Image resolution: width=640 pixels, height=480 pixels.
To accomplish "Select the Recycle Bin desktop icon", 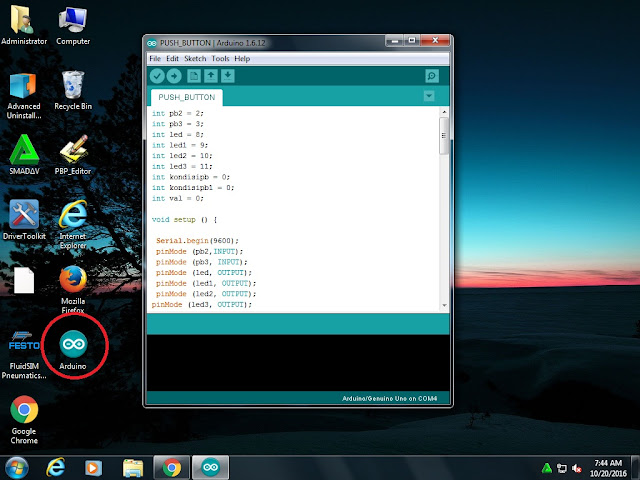I will [73, 91].
